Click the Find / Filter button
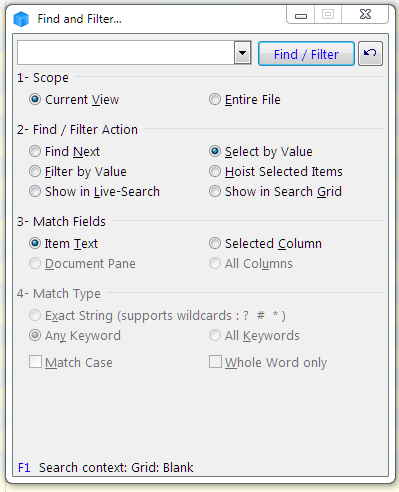Screen dimensions: 399x492 306,53
